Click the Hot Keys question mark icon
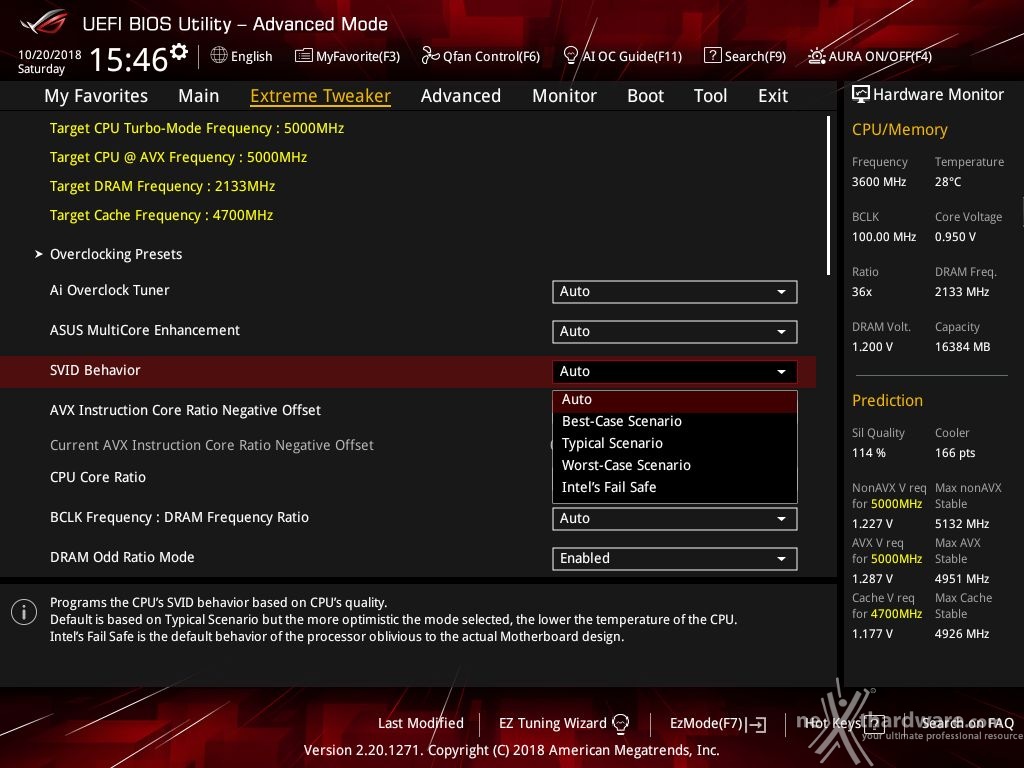The width and height of the screenshot is (1024, 768). tap(875, 723)
